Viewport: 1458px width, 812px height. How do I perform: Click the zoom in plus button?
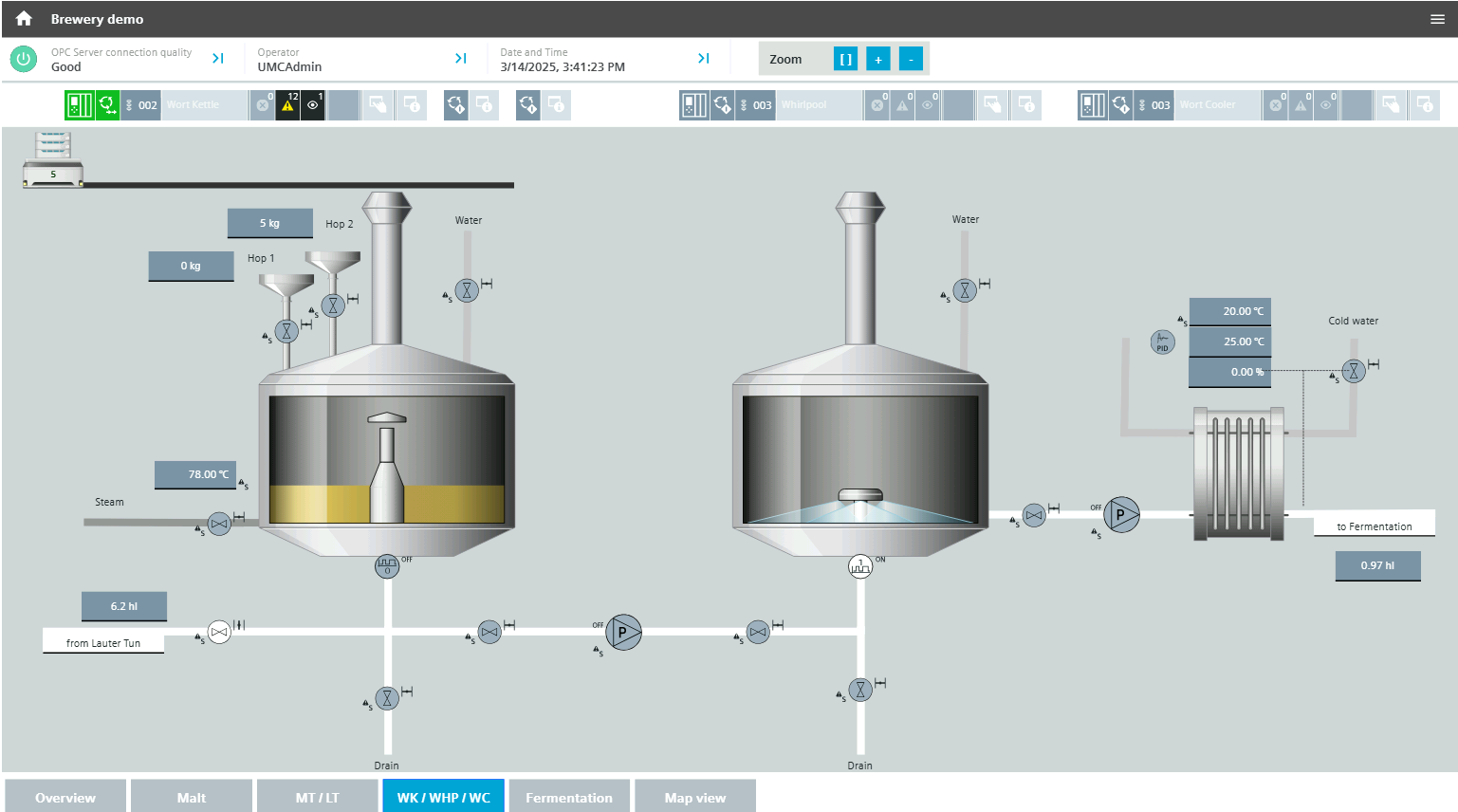(x=878, y=60)
